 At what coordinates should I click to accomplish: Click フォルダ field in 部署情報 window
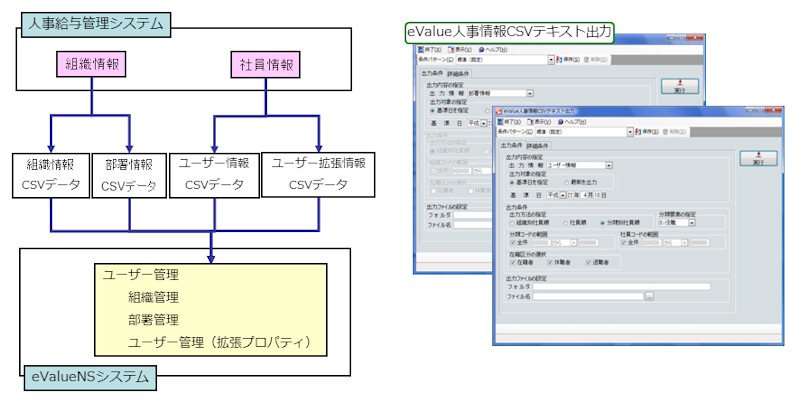(x=472, y=215)
